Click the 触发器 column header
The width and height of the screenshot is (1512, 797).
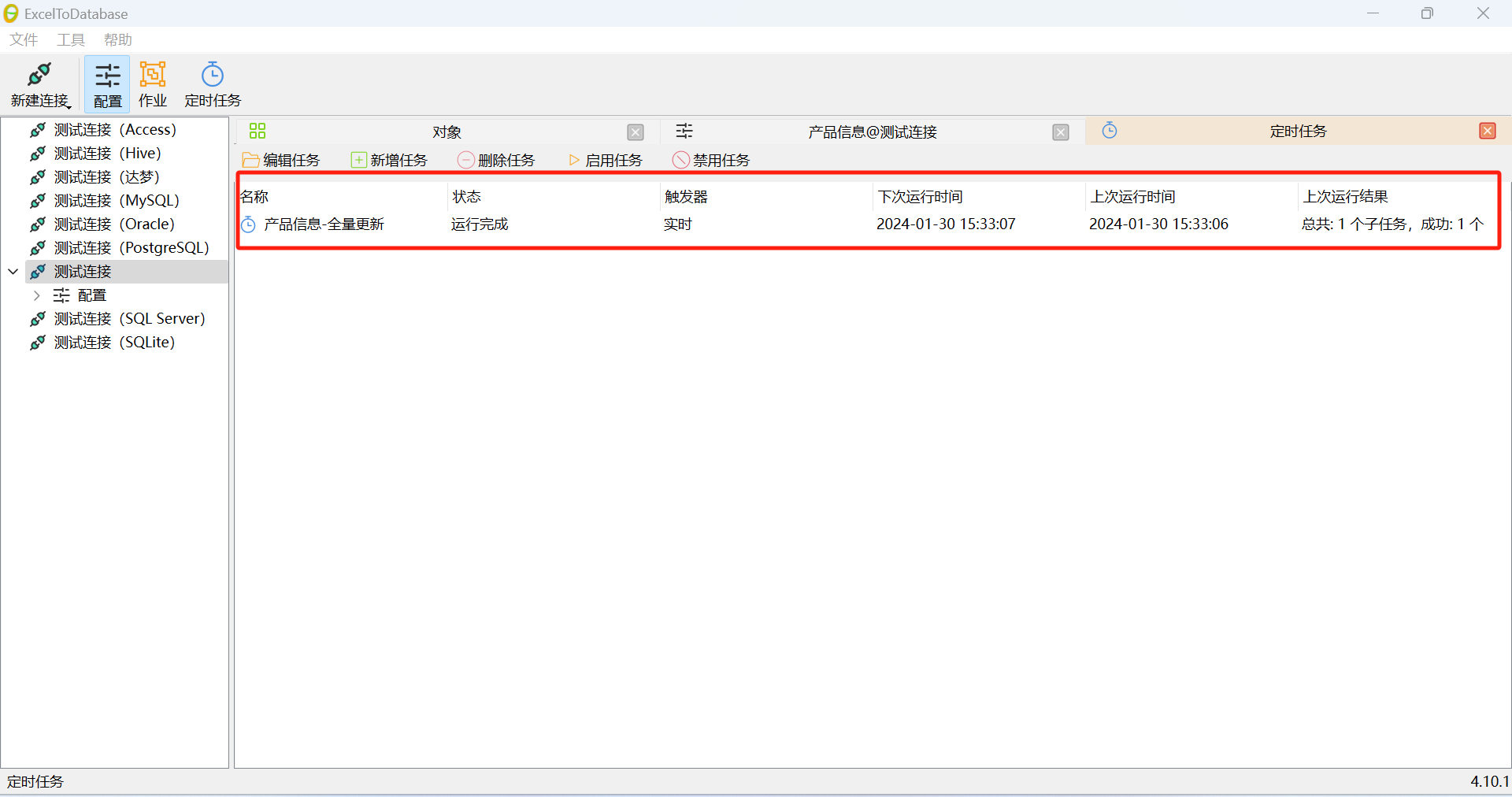[766, 197]
